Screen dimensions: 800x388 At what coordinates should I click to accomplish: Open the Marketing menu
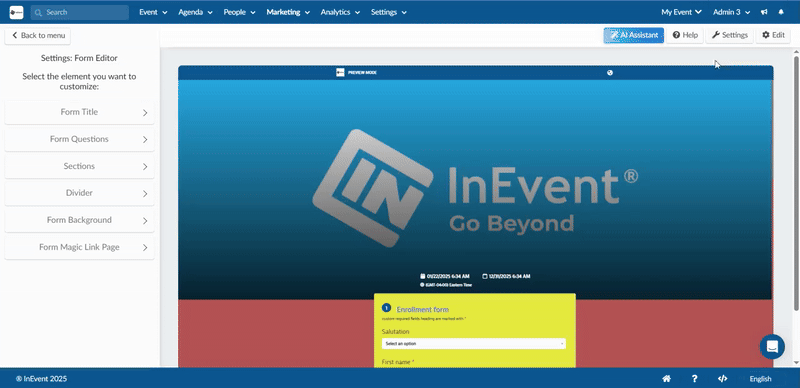(288, 12)
